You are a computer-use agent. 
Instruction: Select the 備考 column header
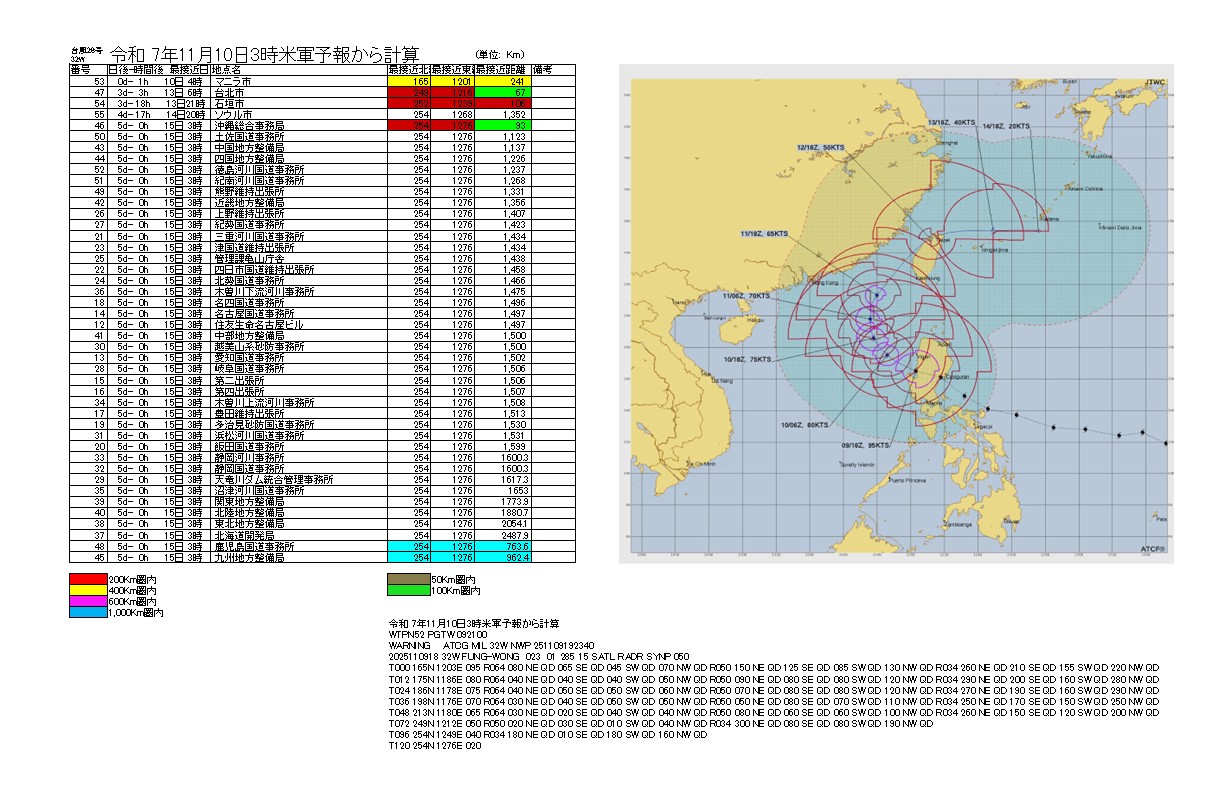click(543, 70)
